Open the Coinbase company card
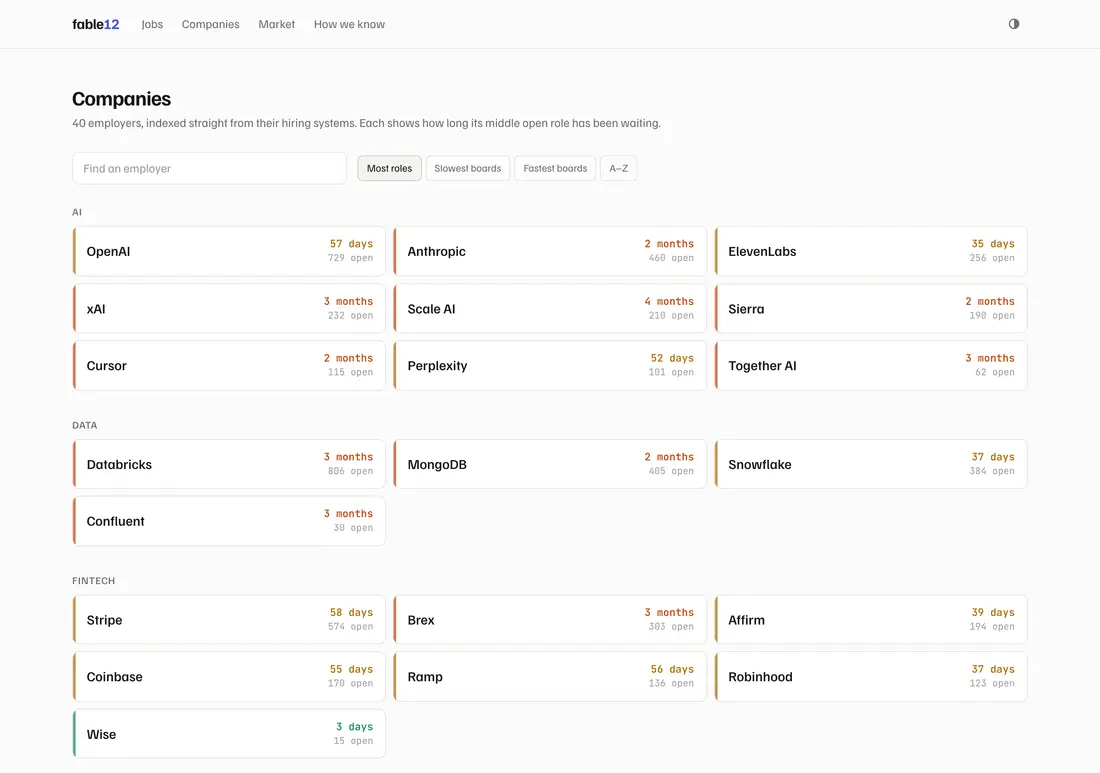Viewport: 1100px width, 773px height. click(229, 677)
